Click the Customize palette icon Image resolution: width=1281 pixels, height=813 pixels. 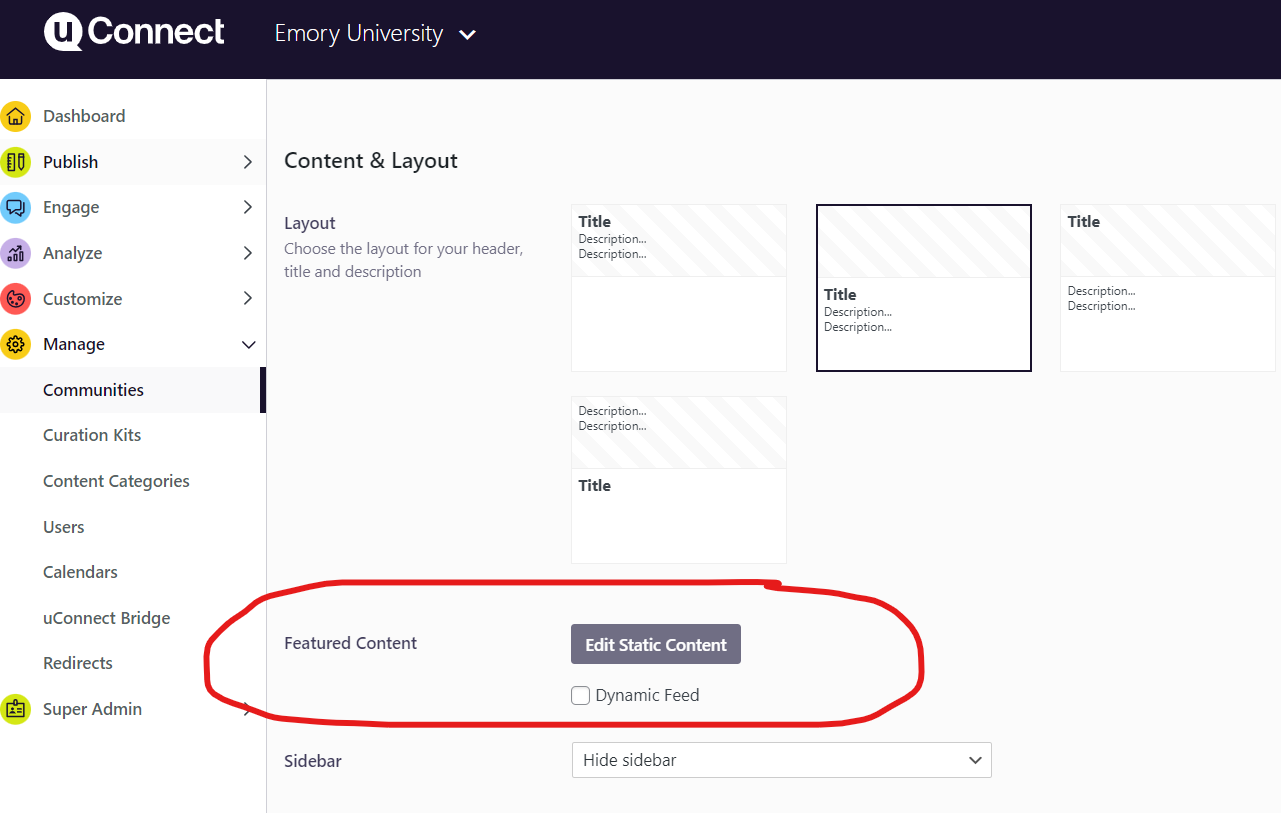15,299
